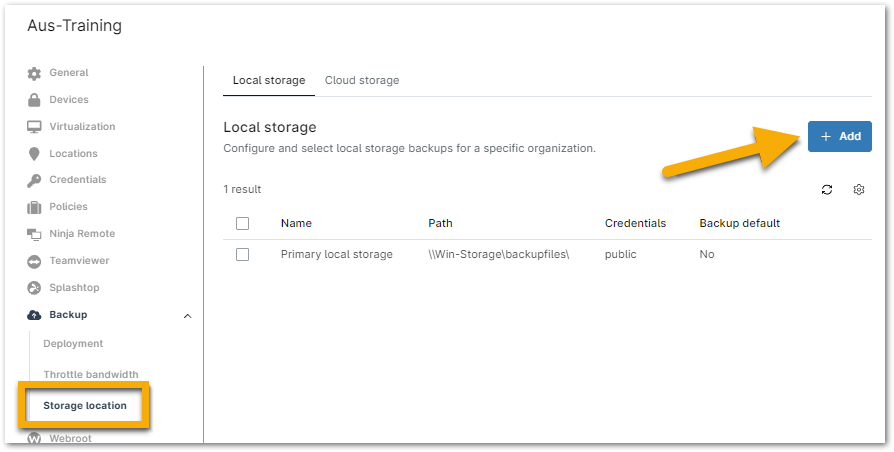This screenshot has width=894, height=452.
Task: Click the Policies briefcase icon
Action: click(x=34, y=207)
